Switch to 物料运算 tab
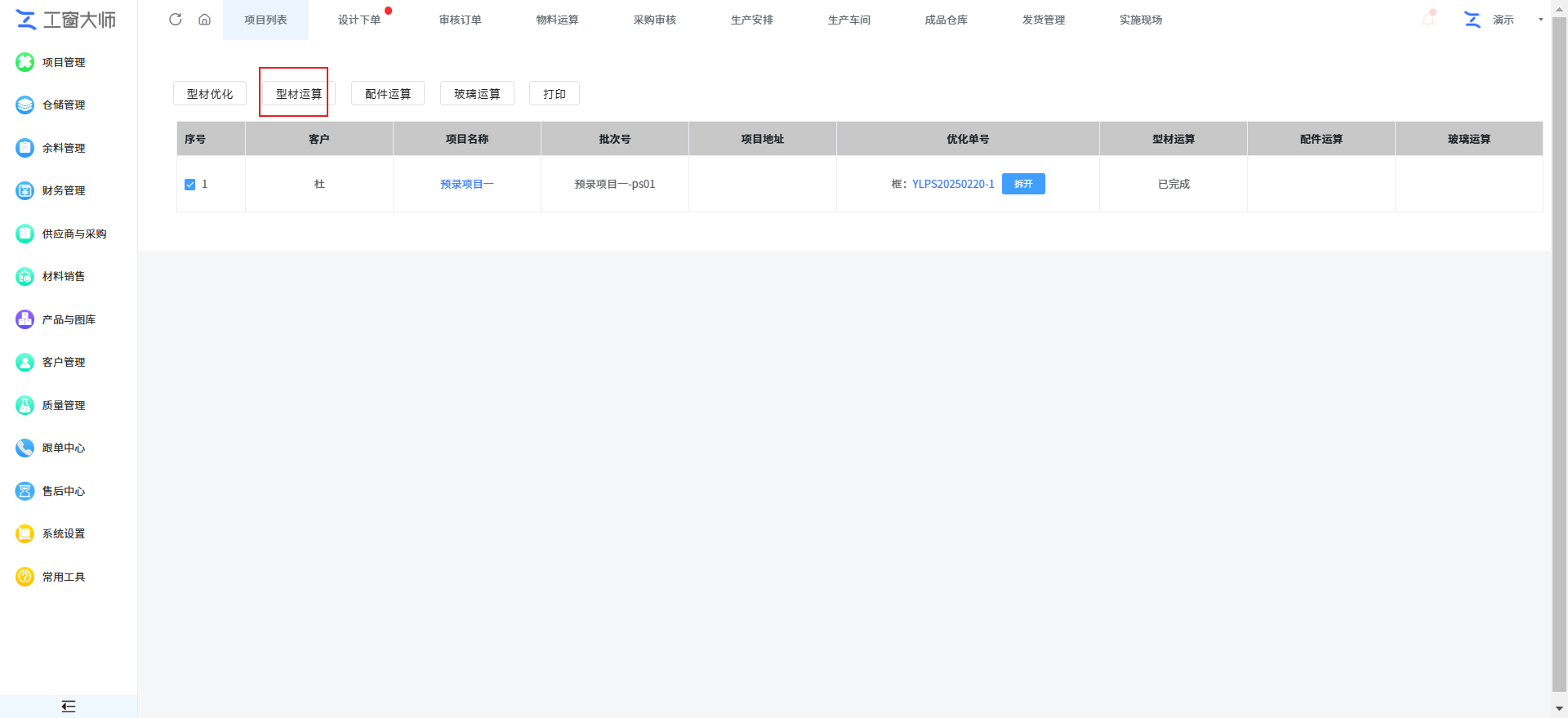Image resolution: width=1568 pixels, height=718 pixels. click(x=557, y=20)
